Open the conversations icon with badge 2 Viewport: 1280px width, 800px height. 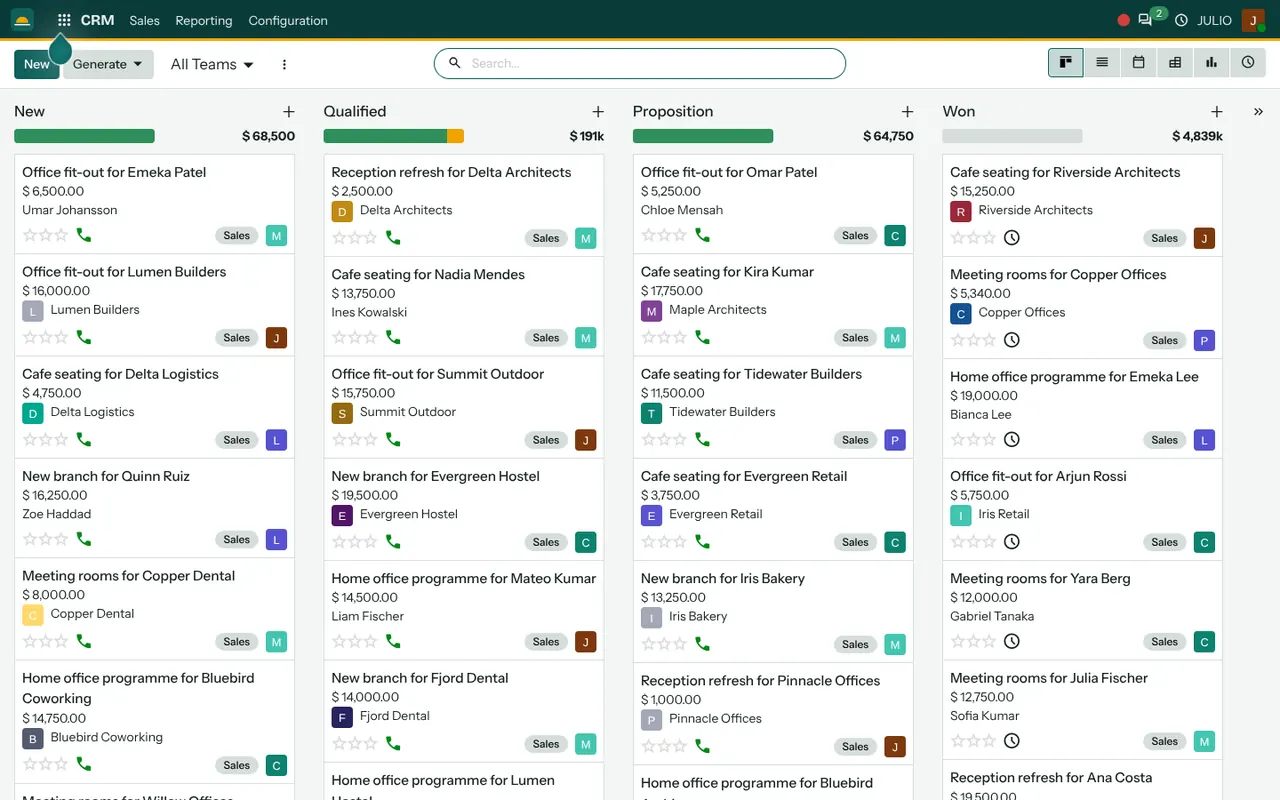1145,20
